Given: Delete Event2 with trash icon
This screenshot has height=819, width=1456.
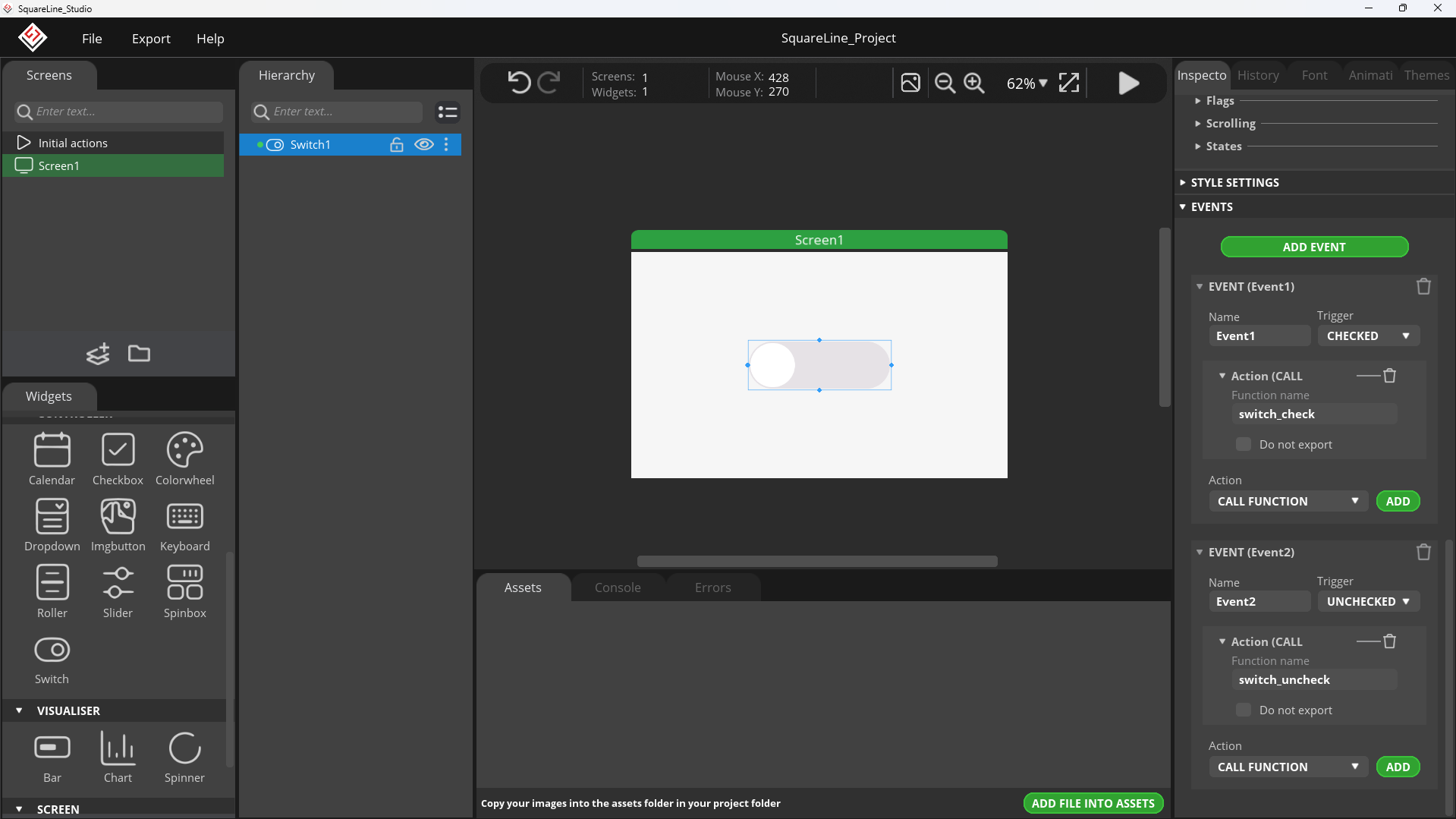Looking at the screenshot, I should (1423, 552).
